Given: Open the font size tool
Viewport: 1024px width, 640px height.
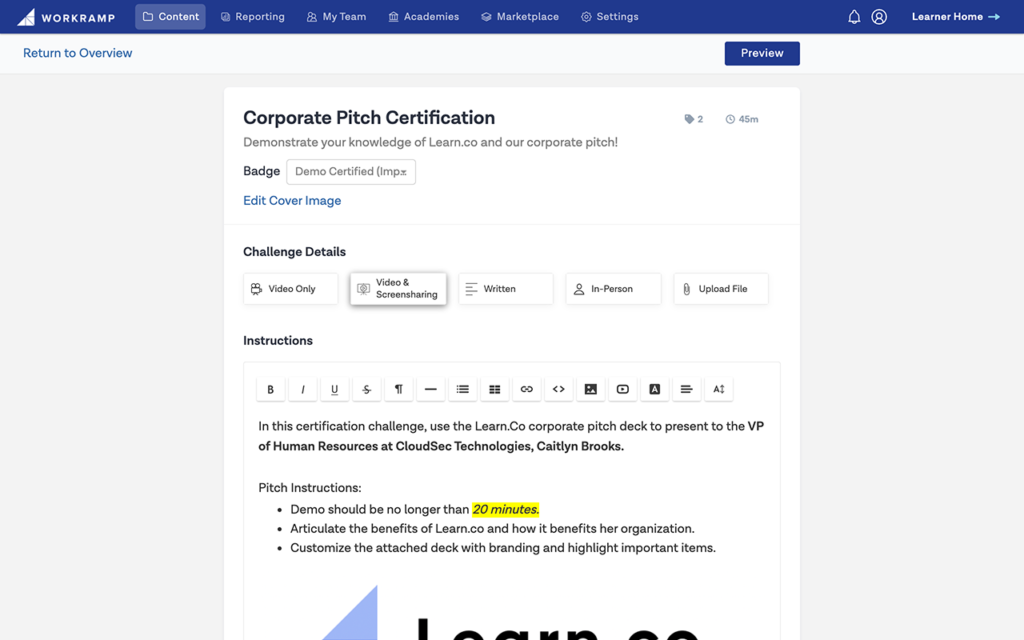Looking at the screenshot, I should [x=718, y=389].
